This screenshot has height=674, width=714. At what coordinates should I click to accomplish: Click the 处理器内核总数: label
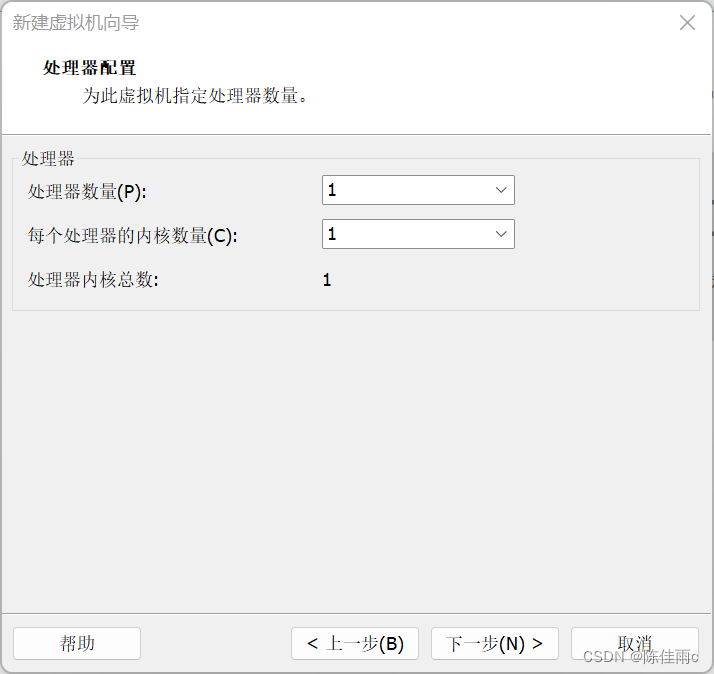click(x=93, y=280)
